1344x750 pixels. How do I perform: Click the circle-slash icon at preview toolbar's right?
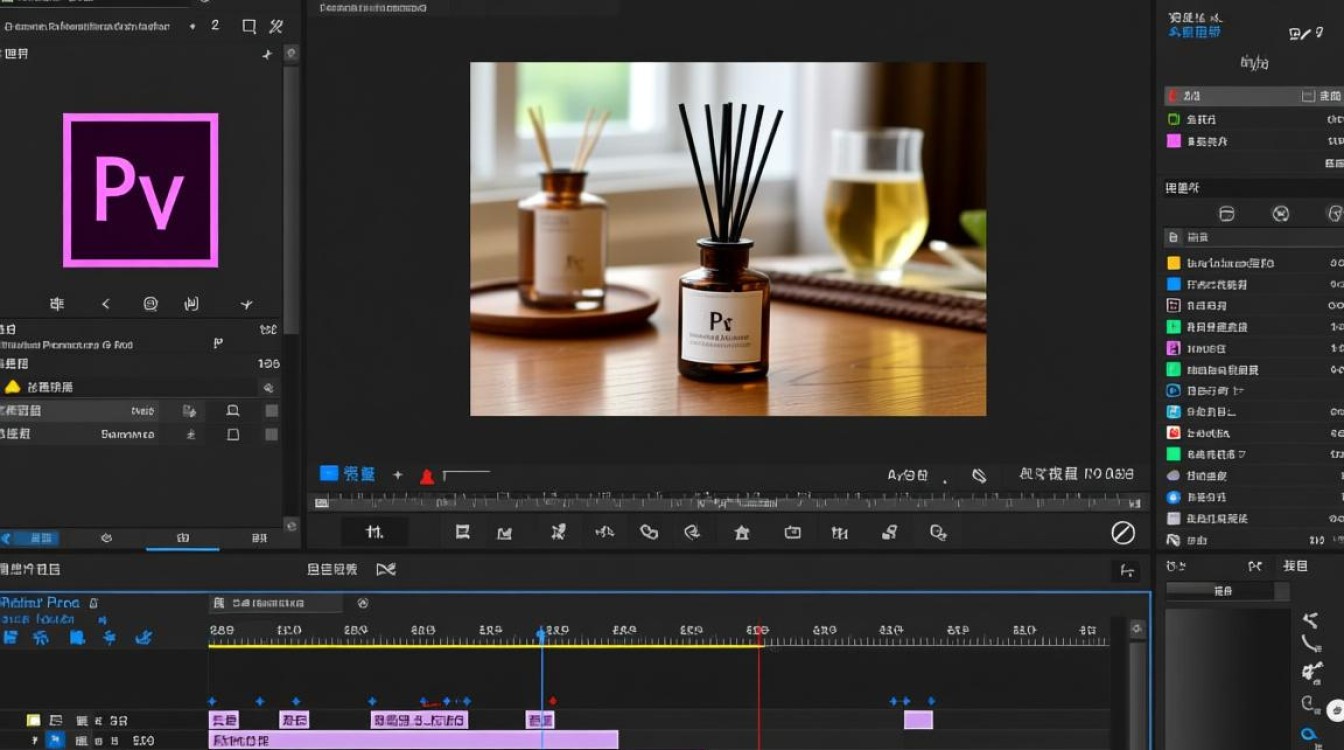click(1123, 533)
